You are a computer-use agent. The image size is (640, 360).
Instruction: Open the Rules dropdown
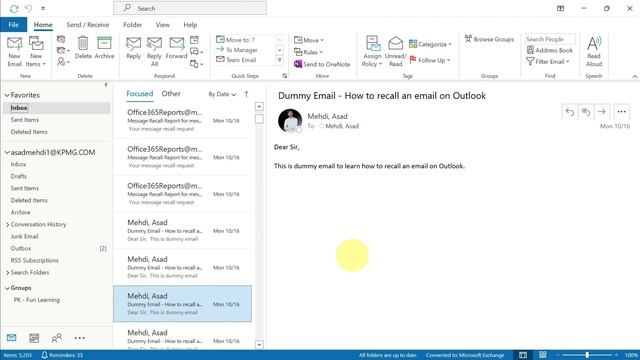click(308, 52)
